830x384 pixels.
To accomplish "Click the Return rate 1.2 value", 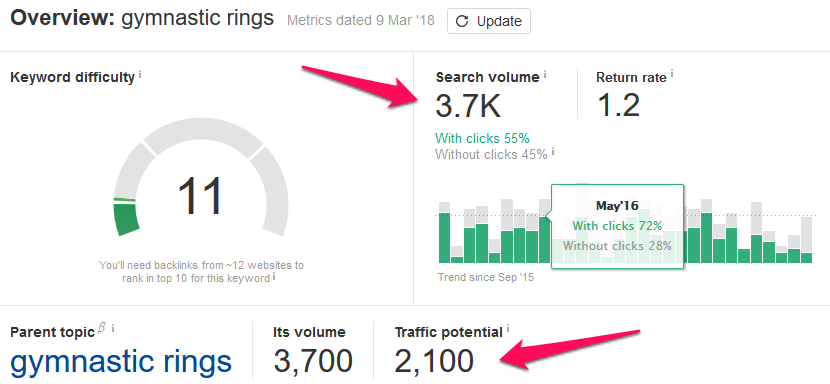I will [x=618, y=105].
